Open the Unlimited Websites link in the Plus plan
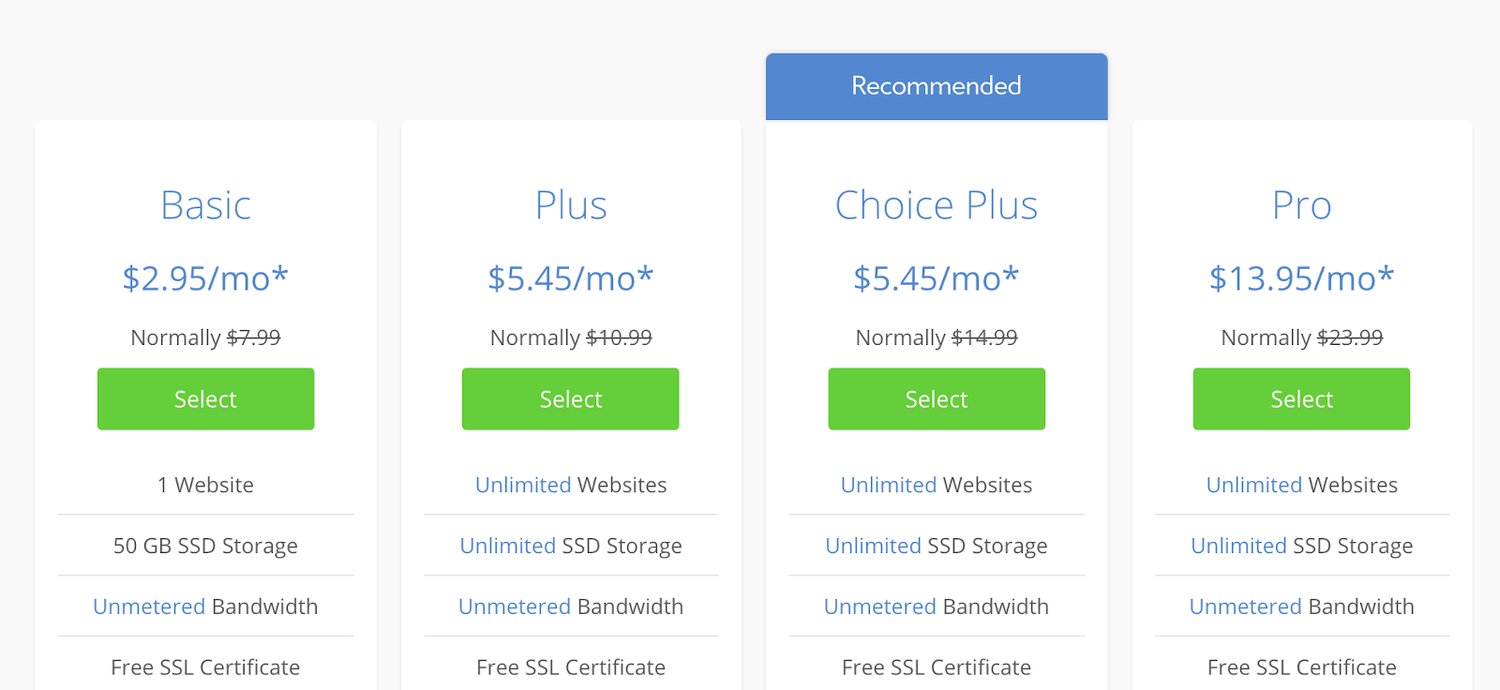Image resolution: width=1500 pixels, height=690 pixels. click(x=523, y=485)
